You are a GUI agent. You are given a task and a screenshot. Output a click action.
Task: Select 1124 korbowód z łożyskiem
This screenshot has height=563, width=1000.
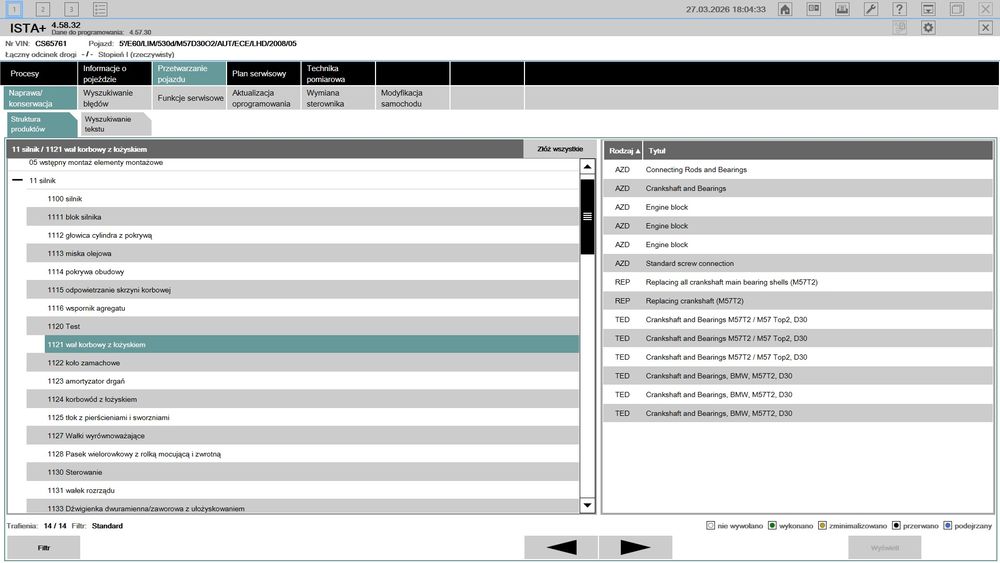302,399
